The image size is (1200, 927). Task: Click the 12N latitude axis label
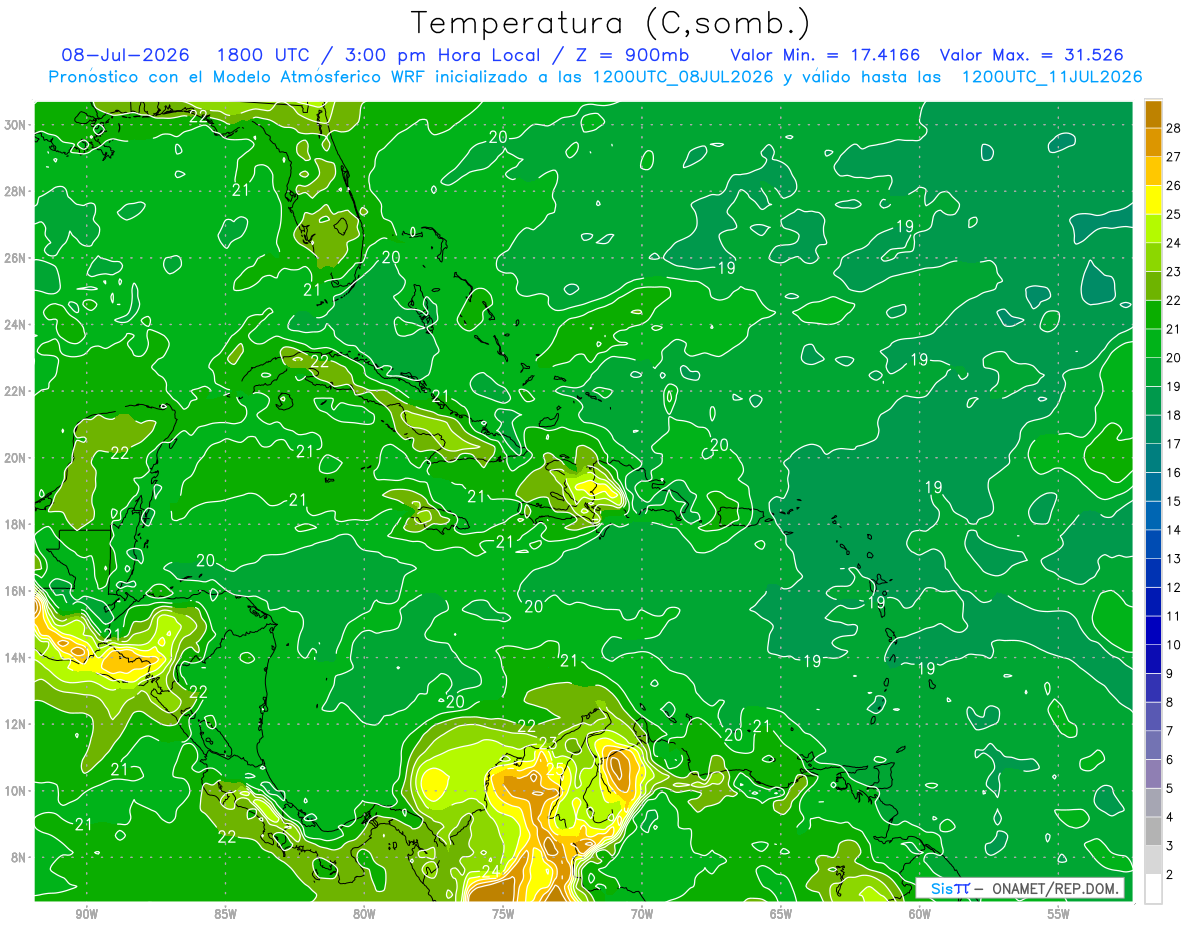[16, 724]
